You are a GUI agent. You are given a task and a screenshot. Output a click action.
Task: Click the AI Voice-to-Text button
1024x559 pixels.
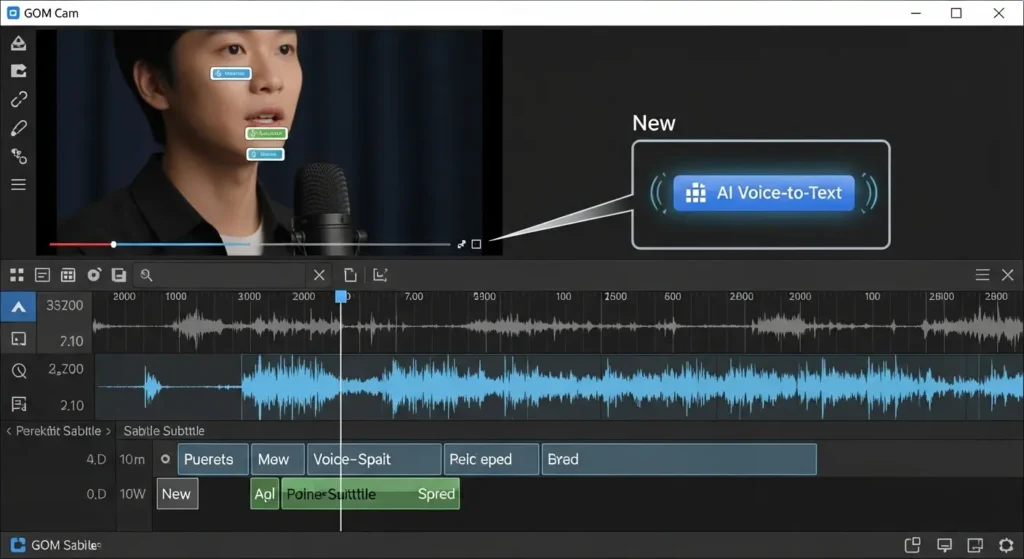click(764, 193)
